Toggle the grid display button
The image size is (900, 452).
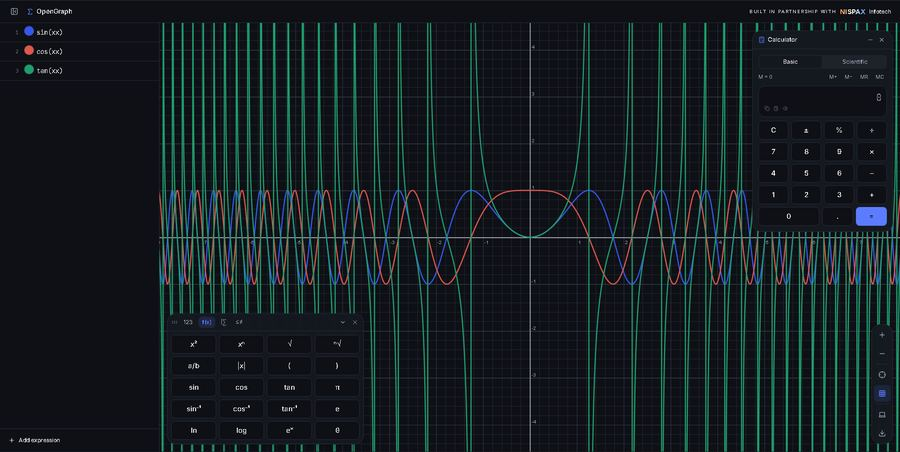point(882,394)
